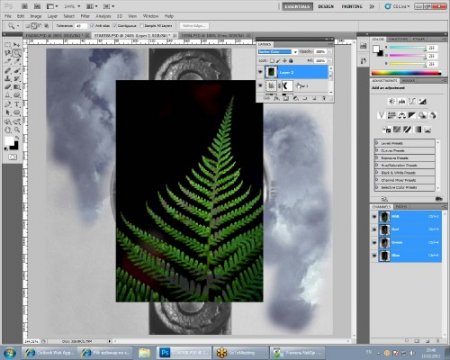The height and width of the screenshot is (360, 450).
Task: Add a layer mask in Layers panel
Action: (286, 98)
